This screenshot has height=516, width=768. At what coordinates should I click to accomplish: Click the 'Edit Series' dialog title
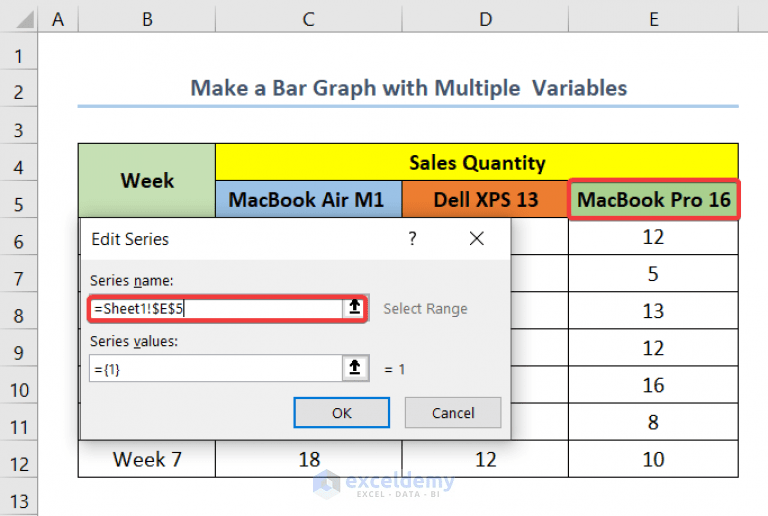point(130,239)
